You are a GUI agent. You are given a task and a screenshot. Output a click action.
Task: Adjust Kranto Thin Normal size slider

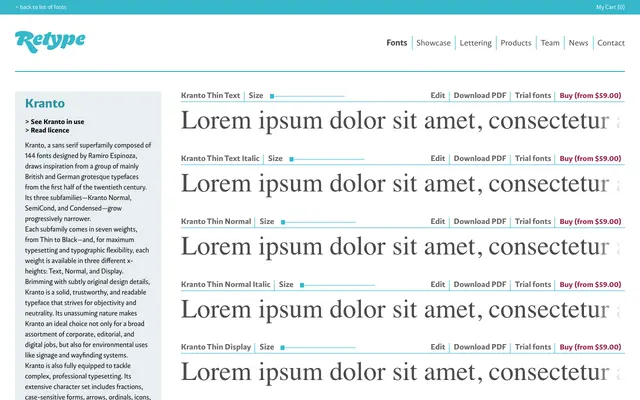318,222
